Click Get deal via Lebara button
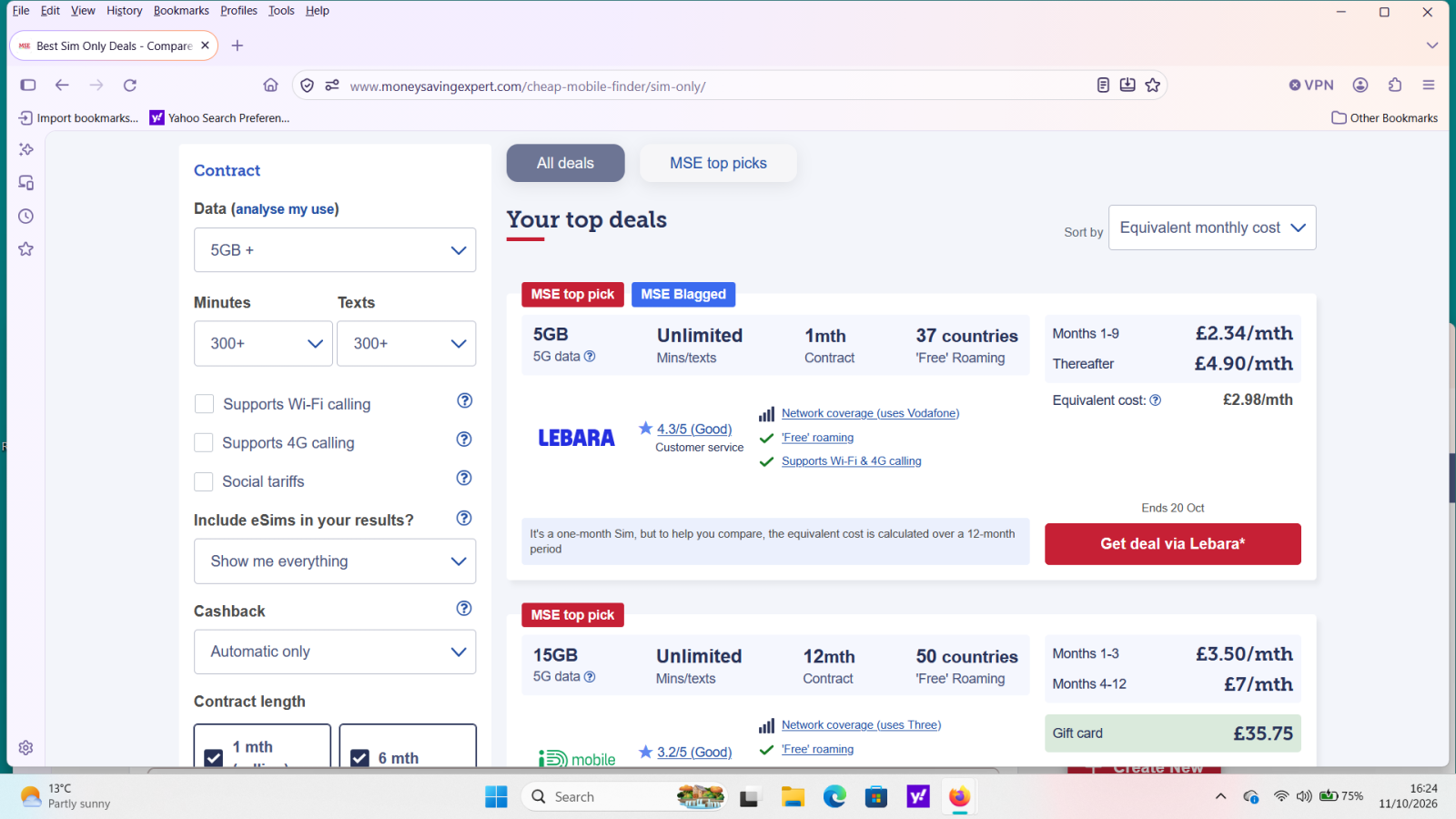 (1173, 544)
